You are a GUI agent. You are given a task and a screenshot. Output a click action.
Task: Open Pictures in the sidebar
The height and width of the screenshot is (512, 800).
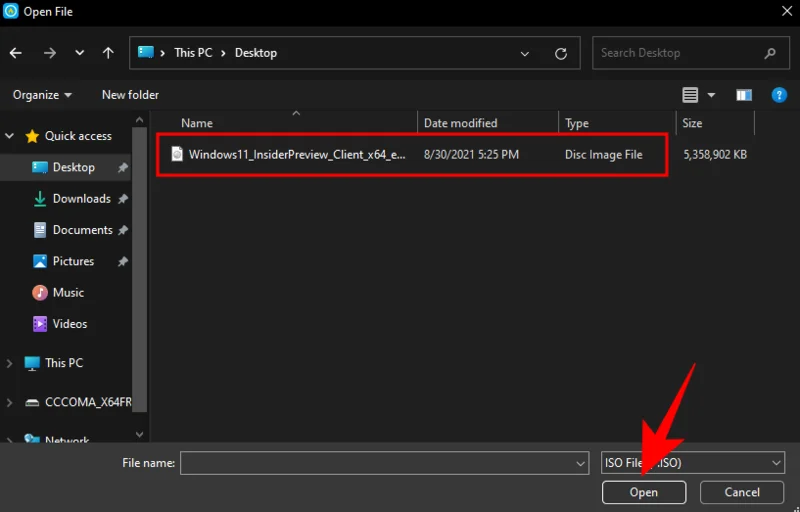click(x=73, y=261)
